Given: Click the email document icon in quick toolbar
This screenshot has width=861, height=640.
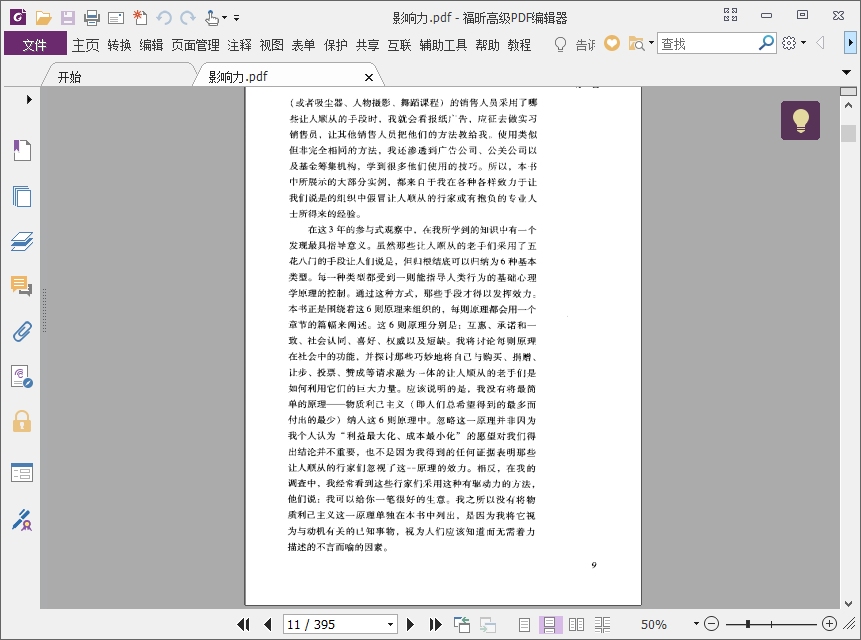Looking at the screenshot, I should pos(116,18).
